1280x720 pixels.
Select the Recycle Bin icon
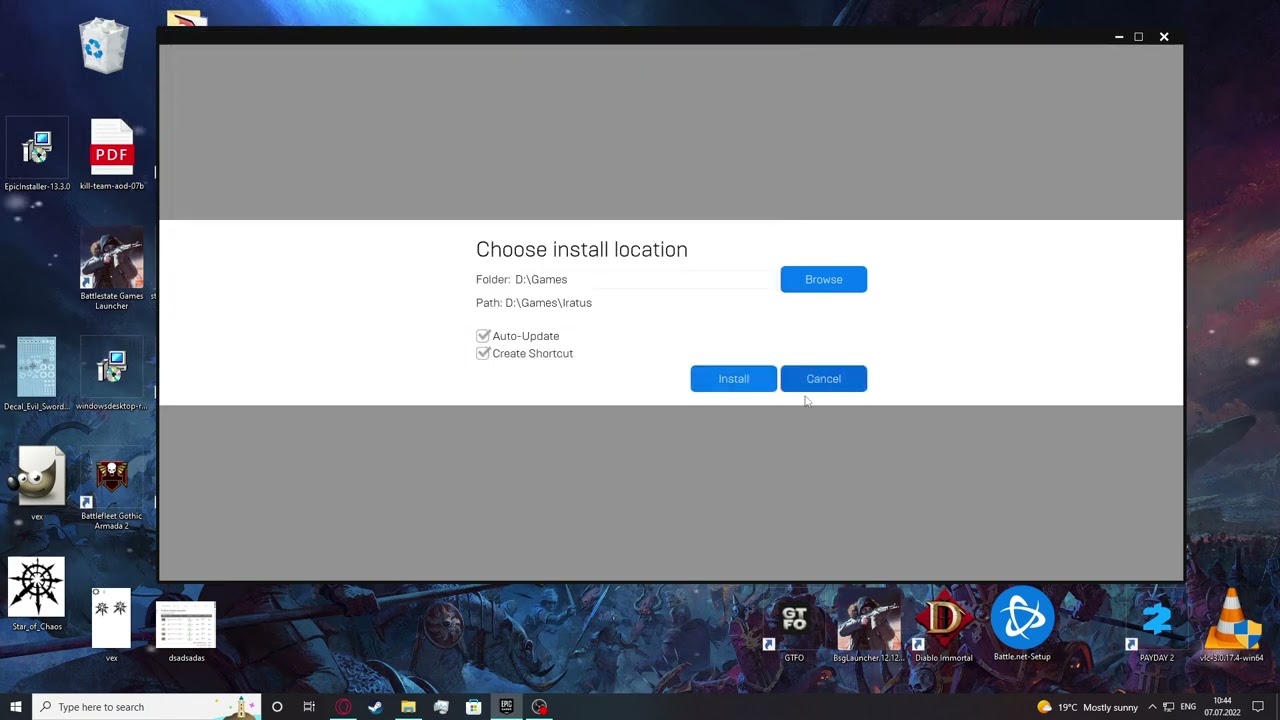coord(104,45)
